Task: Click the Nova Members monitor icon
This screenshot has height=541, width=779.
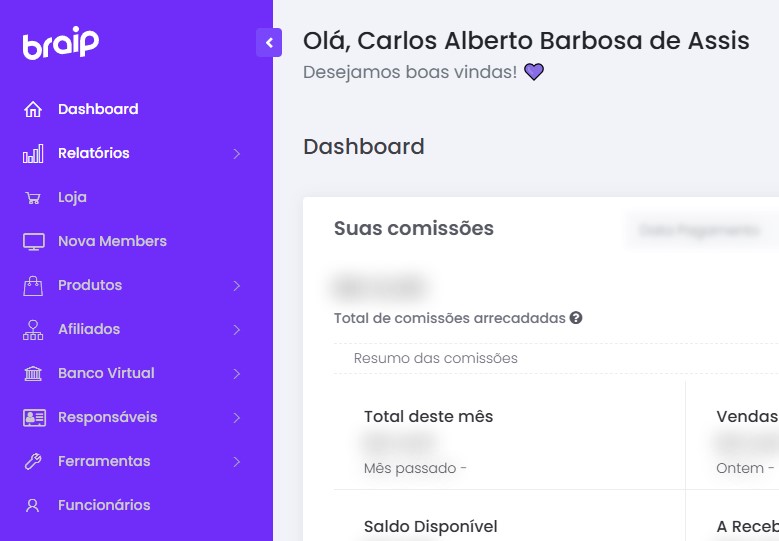Action: pyautogui.click(x=33, y=241)
